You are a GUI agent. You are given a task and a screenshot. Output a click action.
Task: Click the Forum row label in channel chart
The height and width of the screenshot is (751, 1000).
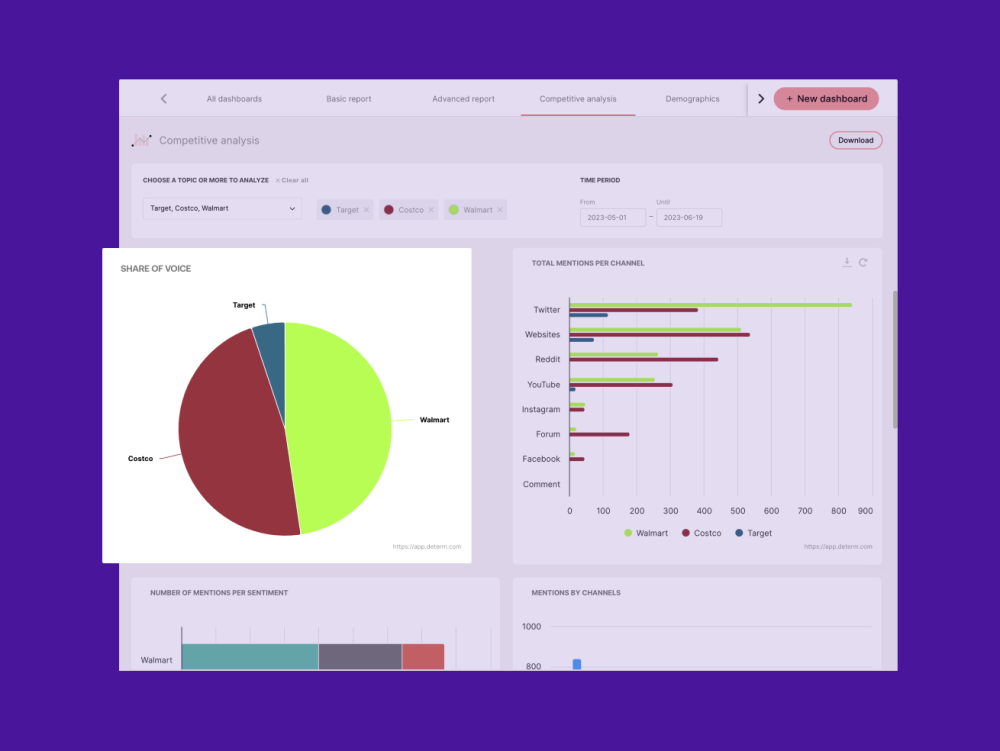548,434
